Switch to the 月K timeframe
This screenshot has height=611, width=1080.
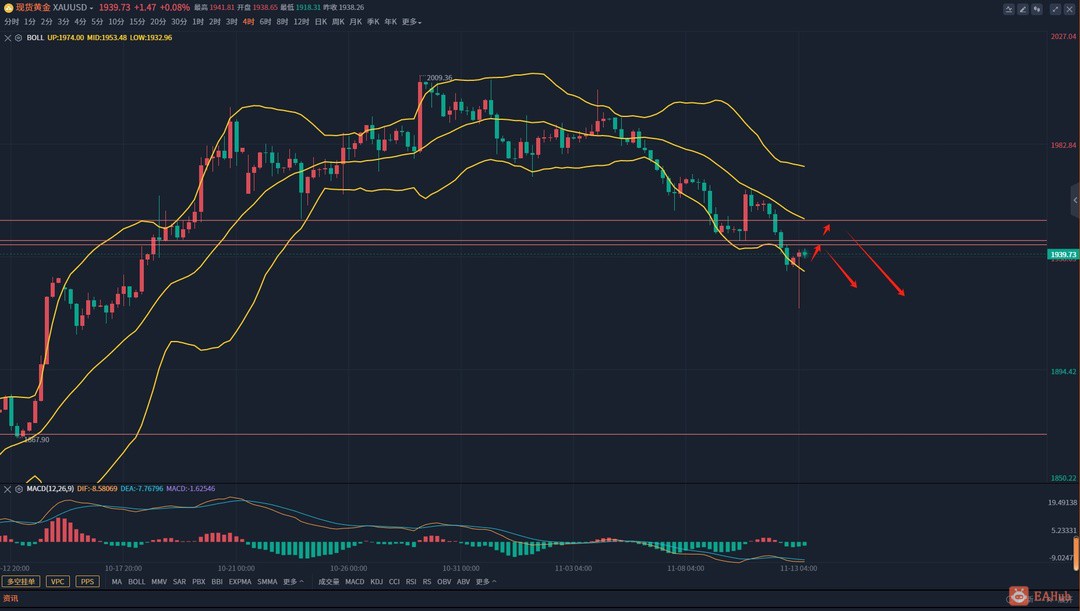point(355,22)
